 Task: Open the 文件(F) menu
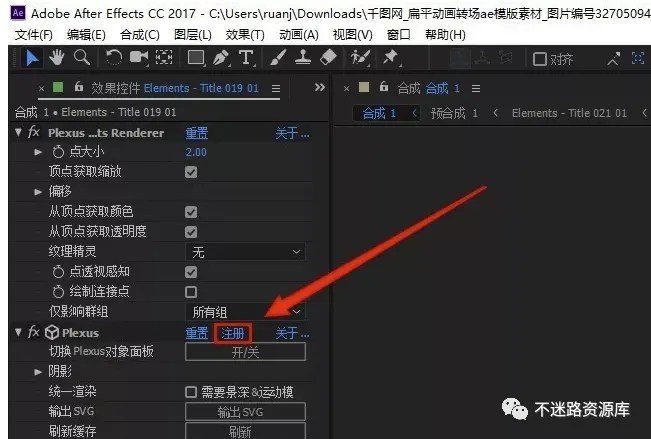pyautogui.click(x=34, y=35)
